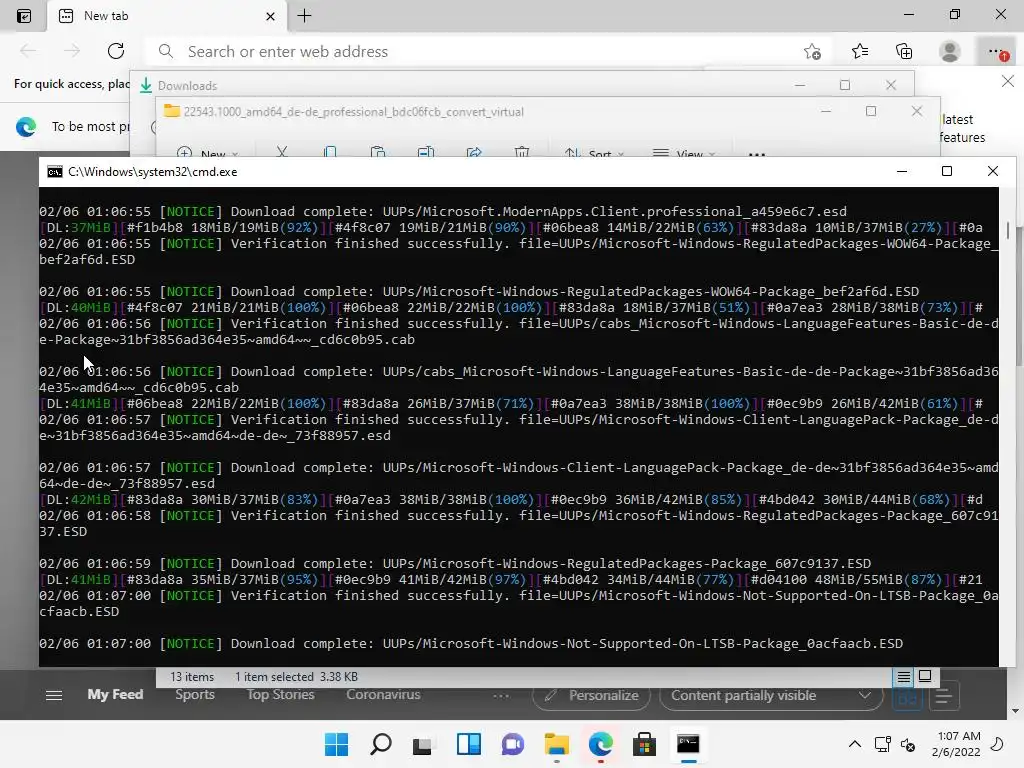
Task: Open Microsoft Edge from the taskbar
Action: pyautogui.click(x=600, y=744)
